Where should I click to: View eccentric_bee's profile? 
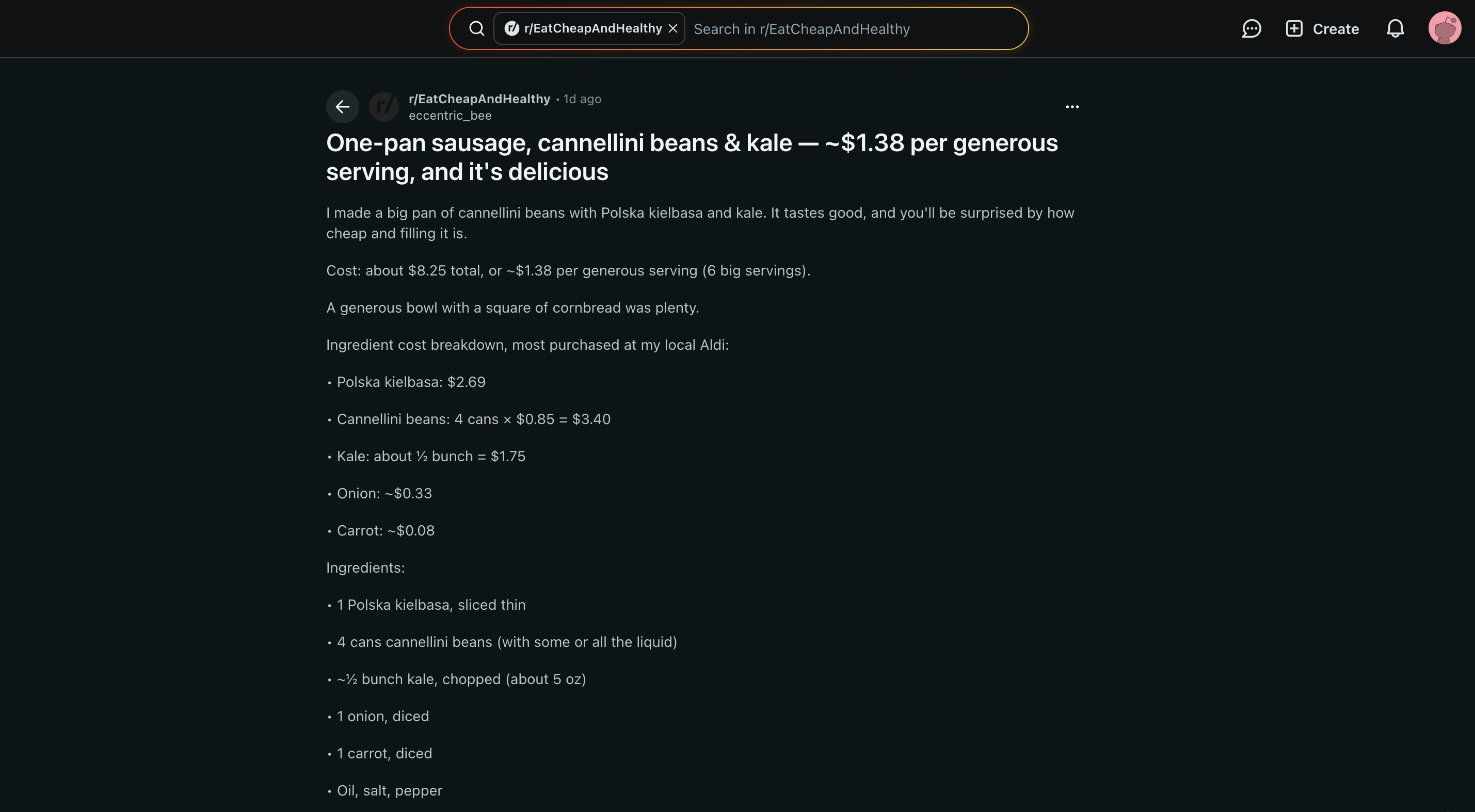pyautogui.click(x=450, y=115)
